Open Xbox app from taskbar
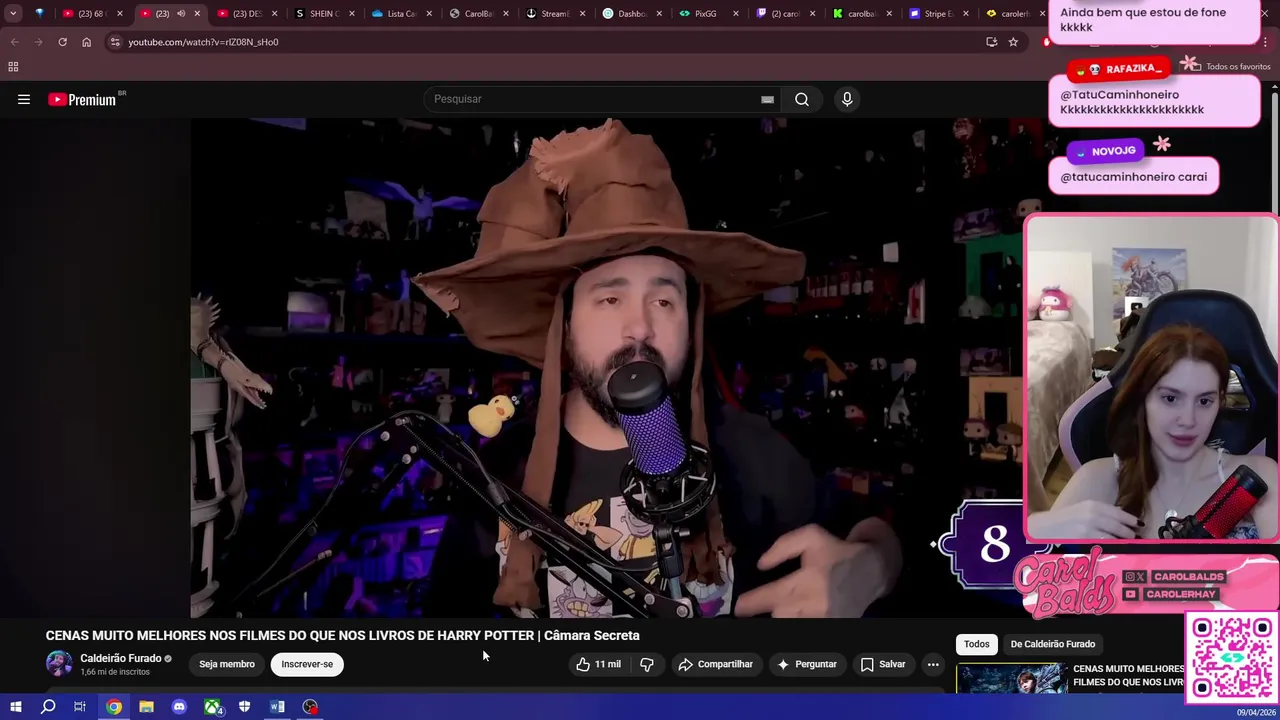The height and width of the screenshot is (720, 1280). point(213,707)
